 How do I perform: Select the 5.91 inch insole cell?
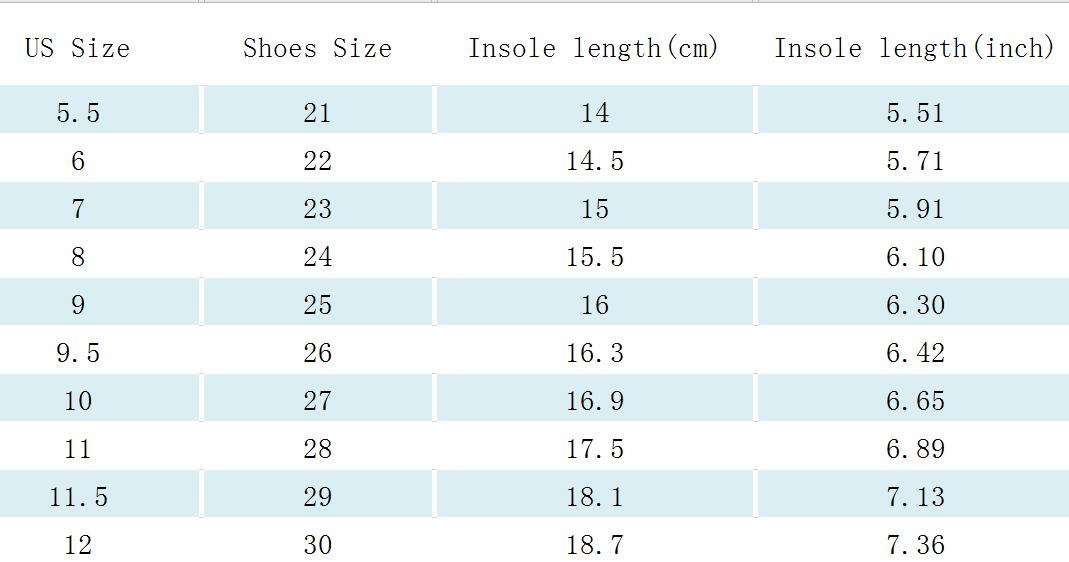[x=915, y=209]
